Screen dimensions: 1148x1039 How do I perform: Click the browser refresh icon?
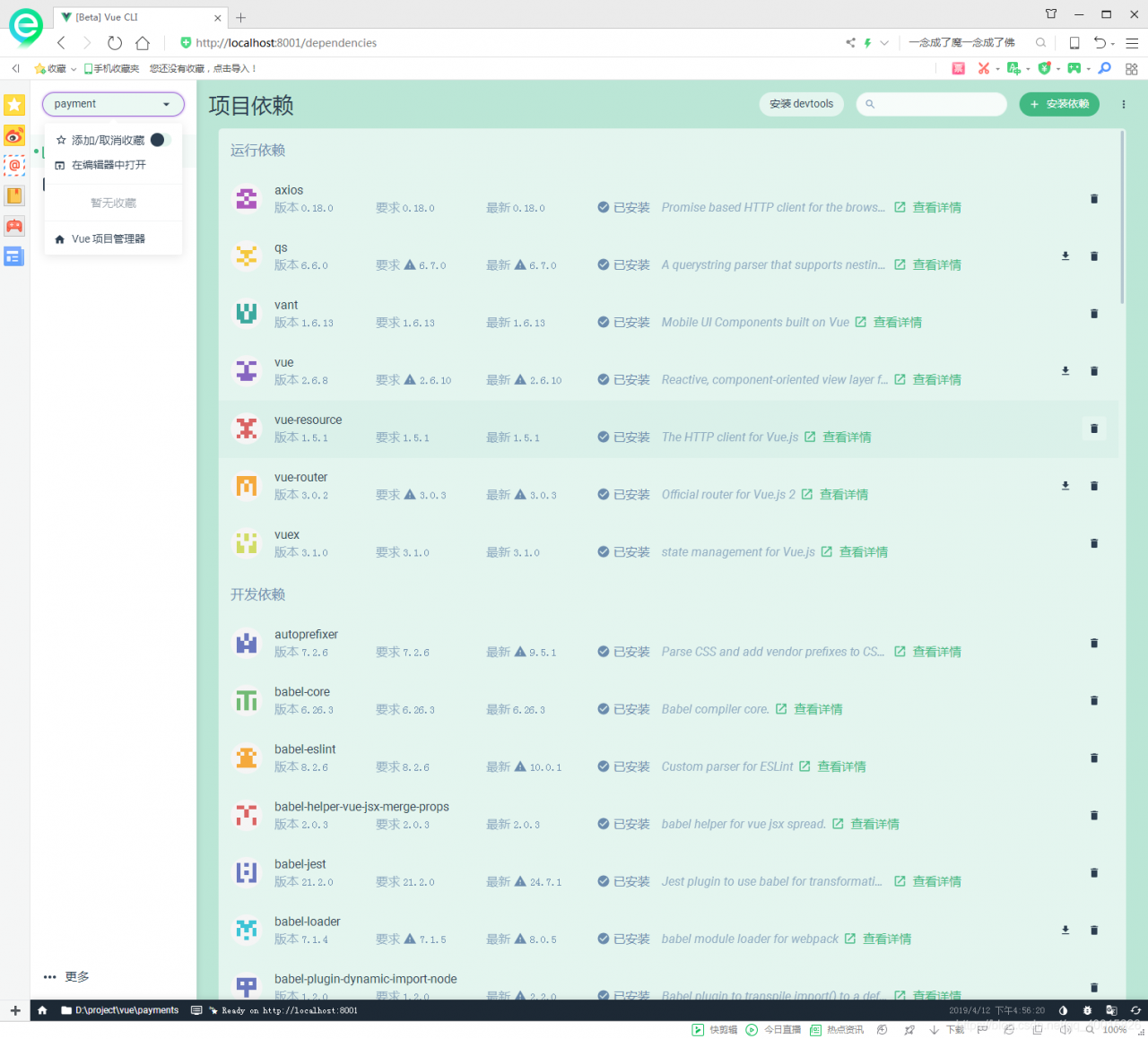point(115,43)
